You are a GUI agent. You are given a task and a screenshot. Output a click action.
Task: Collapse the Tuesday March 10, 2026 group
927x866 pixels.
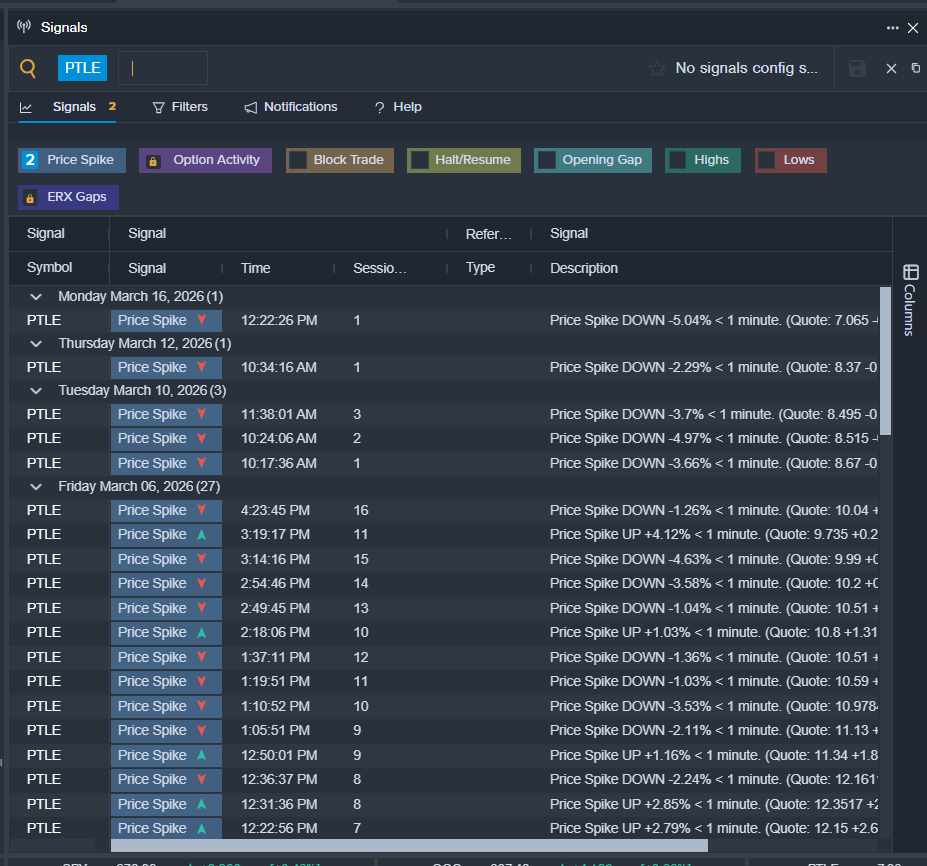37,390
